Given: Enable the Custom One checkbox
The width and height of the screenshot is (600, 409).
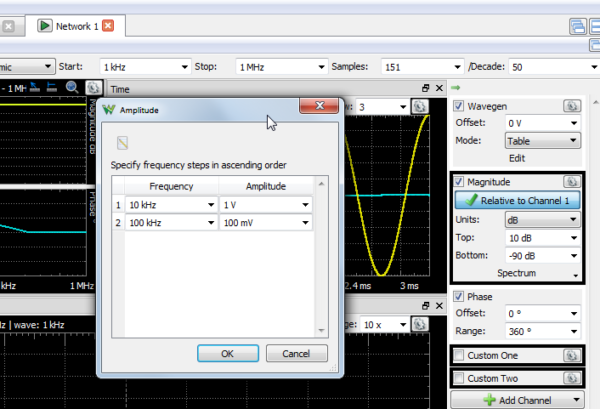Looking at the screenshot, I should point(458,355).
